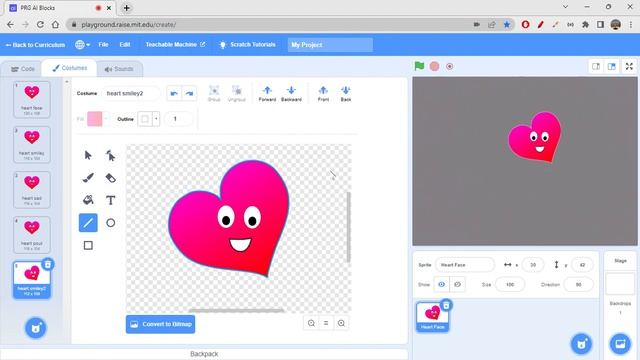Viewport: 640px width, 360px height.
Task: Select the Circle tool
Action: click(110, 223)
